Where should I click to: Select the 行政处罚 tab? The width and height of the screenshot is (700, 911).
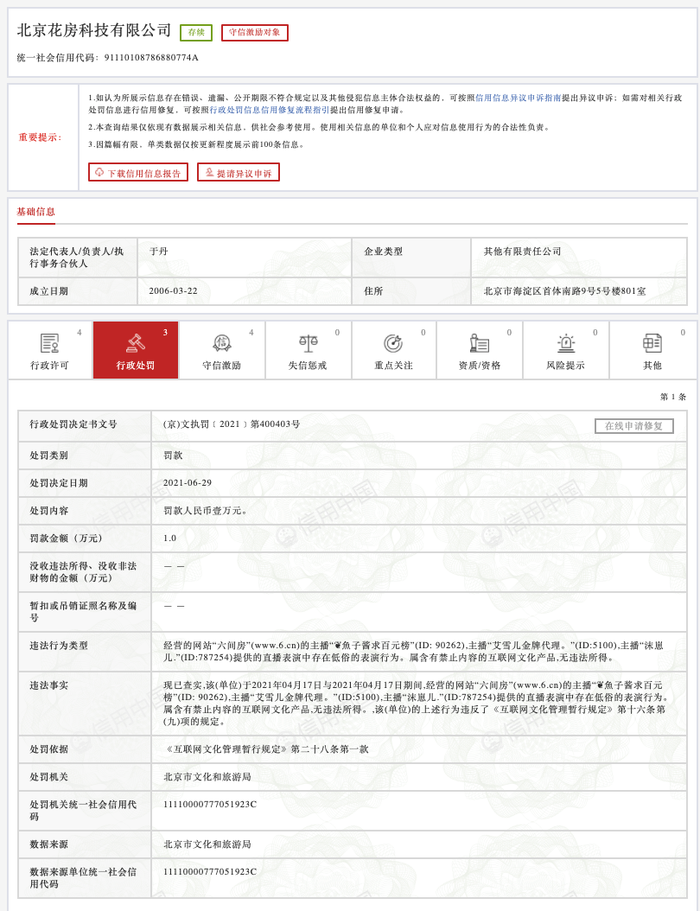coord(135,350)
